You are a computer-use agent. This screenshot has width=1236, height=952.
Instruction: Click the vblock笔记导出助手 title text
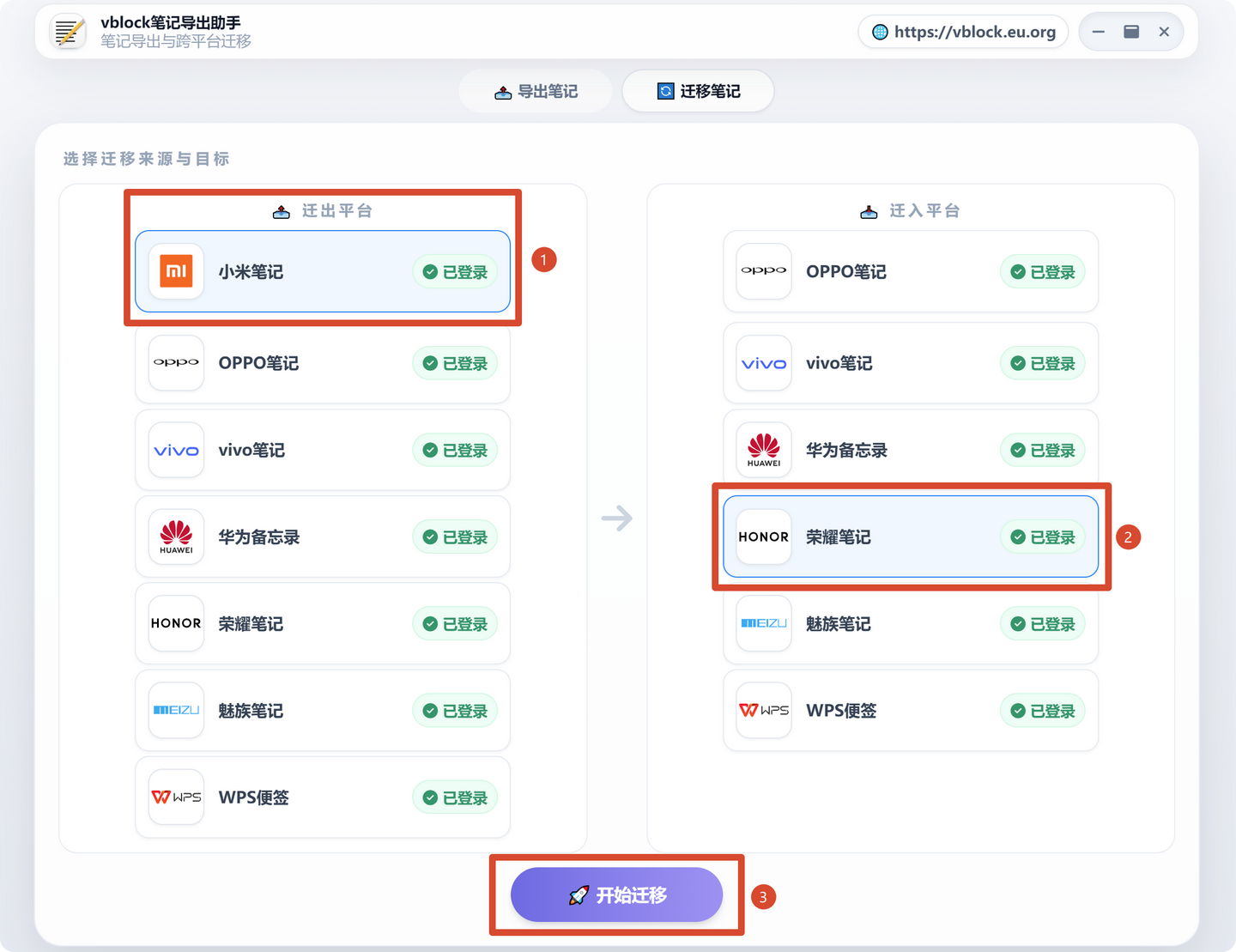click(x=171, y=23)
